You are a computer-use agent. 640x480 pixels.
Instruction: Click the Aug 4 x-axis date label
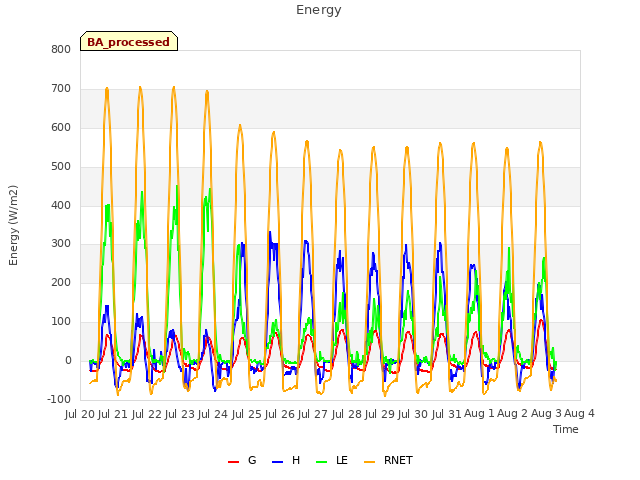(579, 414)
